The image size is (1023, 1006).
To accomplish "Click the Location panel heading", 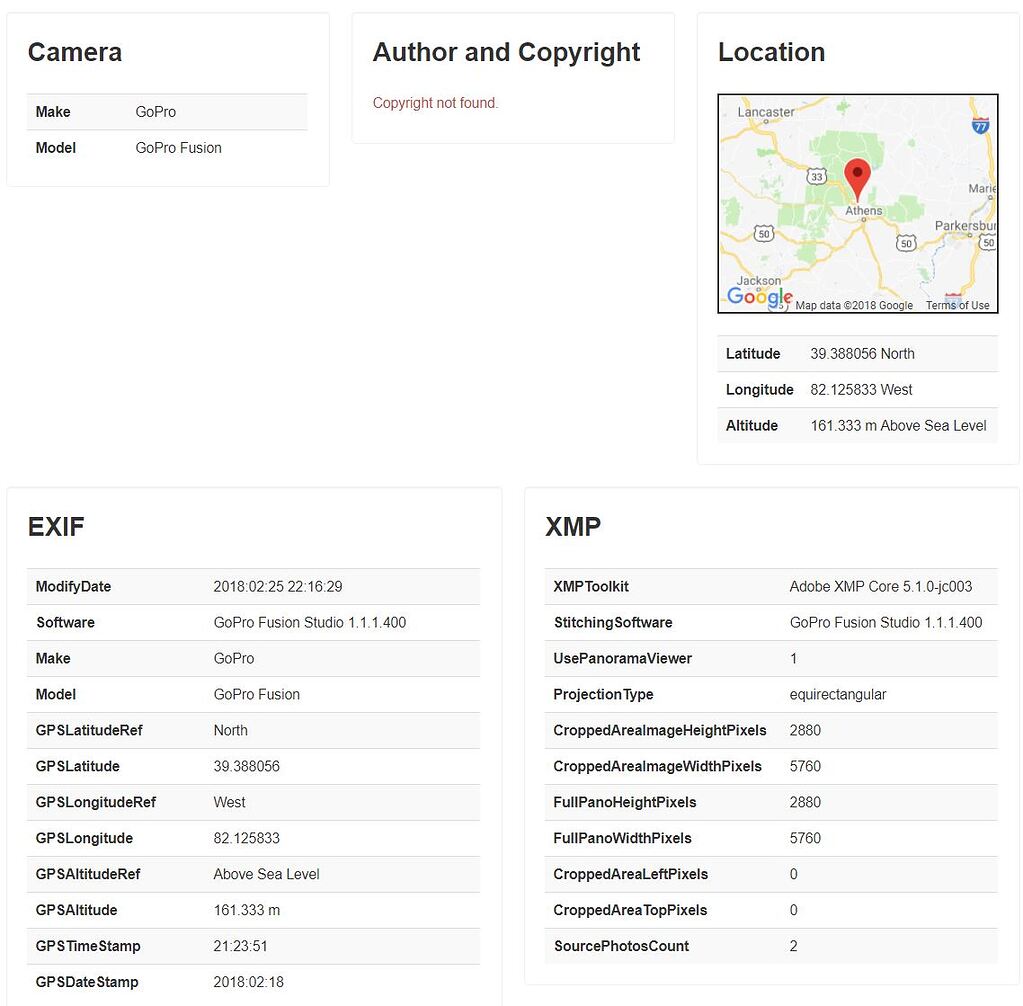I will click(771, 52).
